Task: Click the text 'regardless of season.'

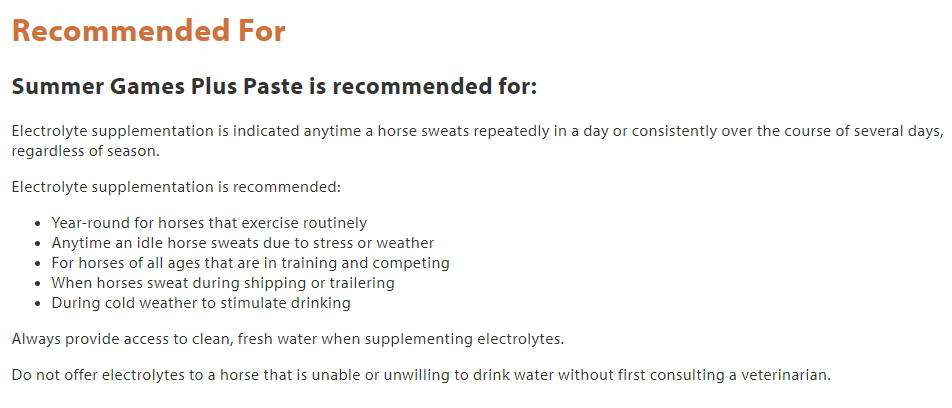Action: [x=86, y=151]
